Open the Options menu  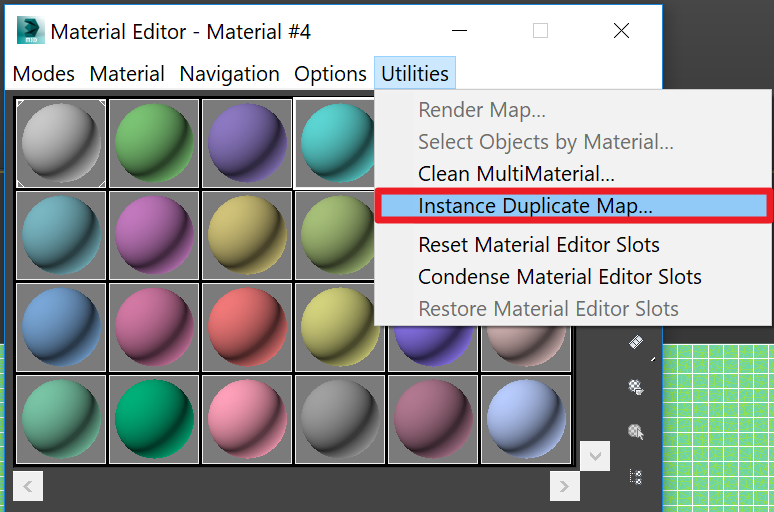pos(330,74)
